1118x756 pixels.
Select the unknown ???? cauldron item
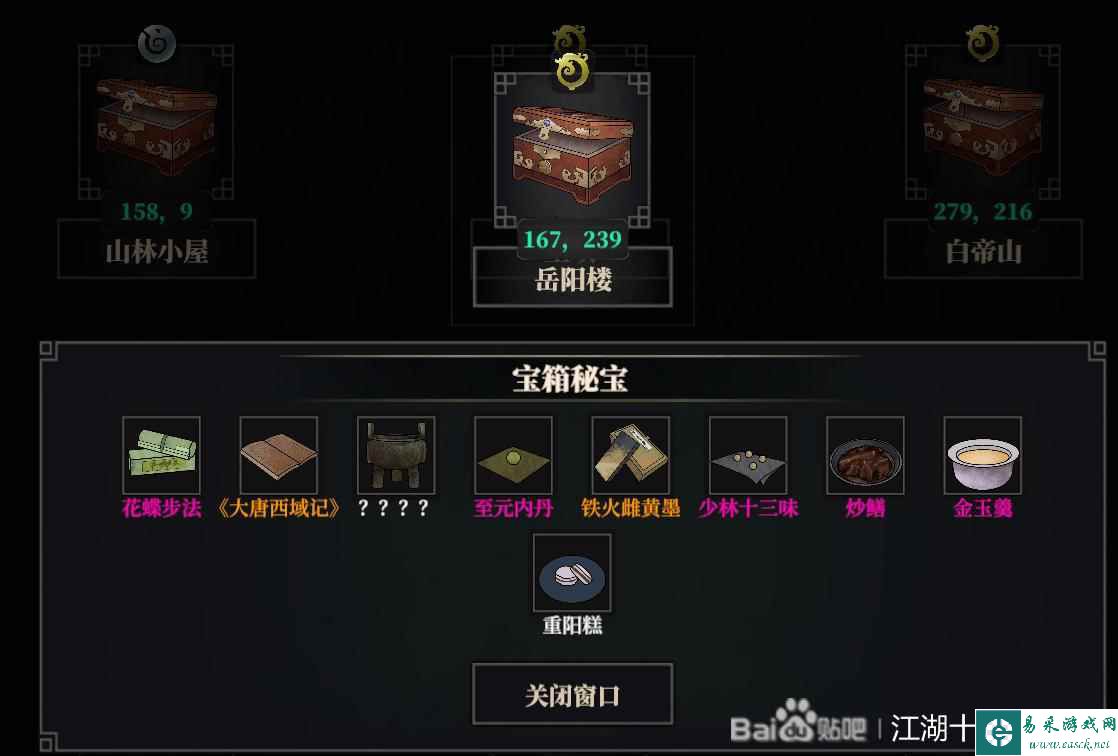click(x=396, y=456)
